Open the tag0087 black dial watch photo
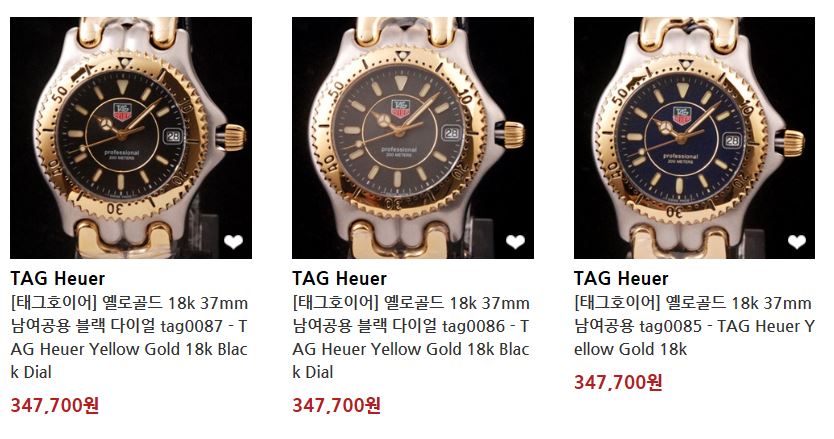Viewport: 834px width, 439px height. (131, 138)
